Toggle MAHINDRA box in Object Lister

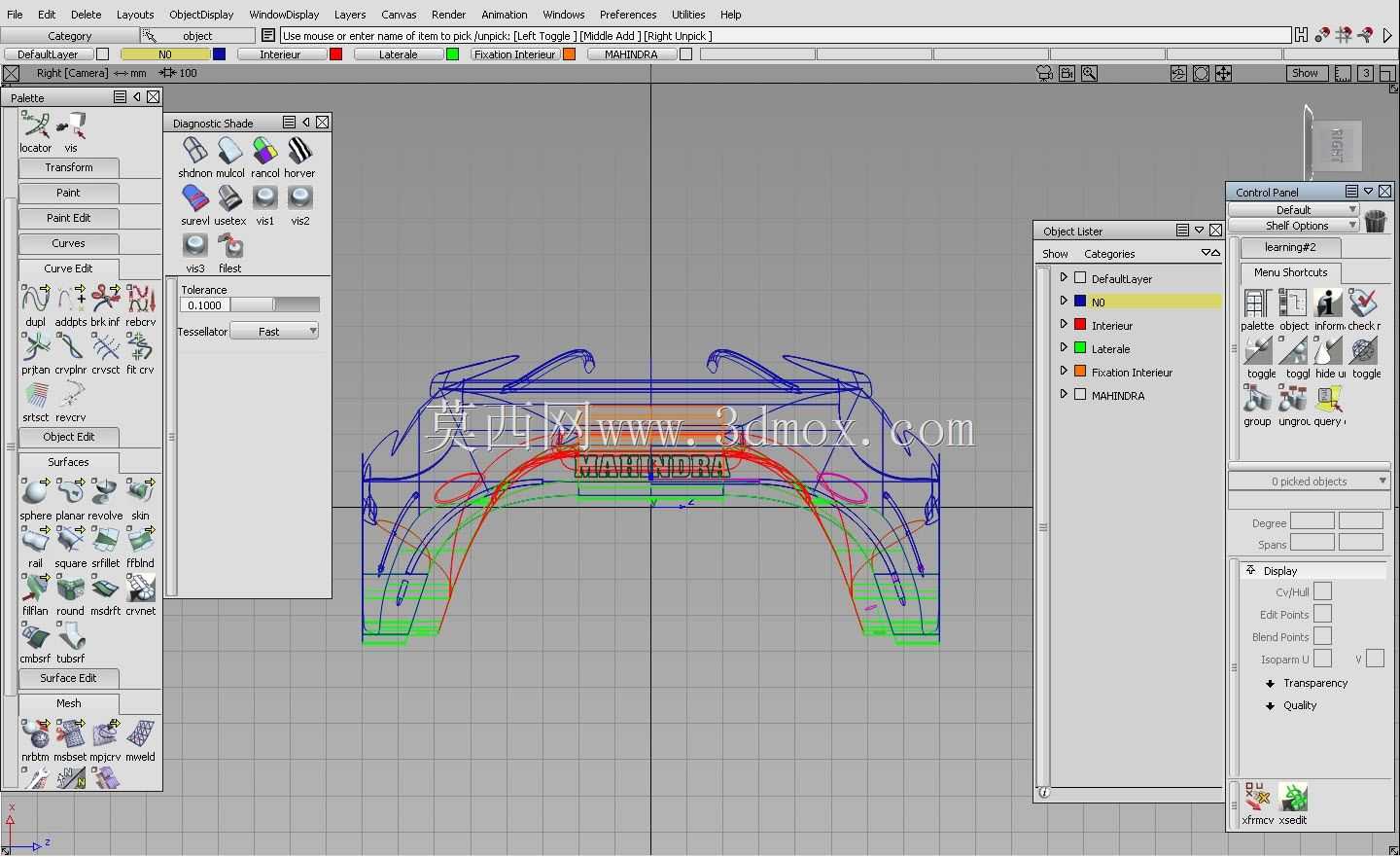pos(1080,395)
